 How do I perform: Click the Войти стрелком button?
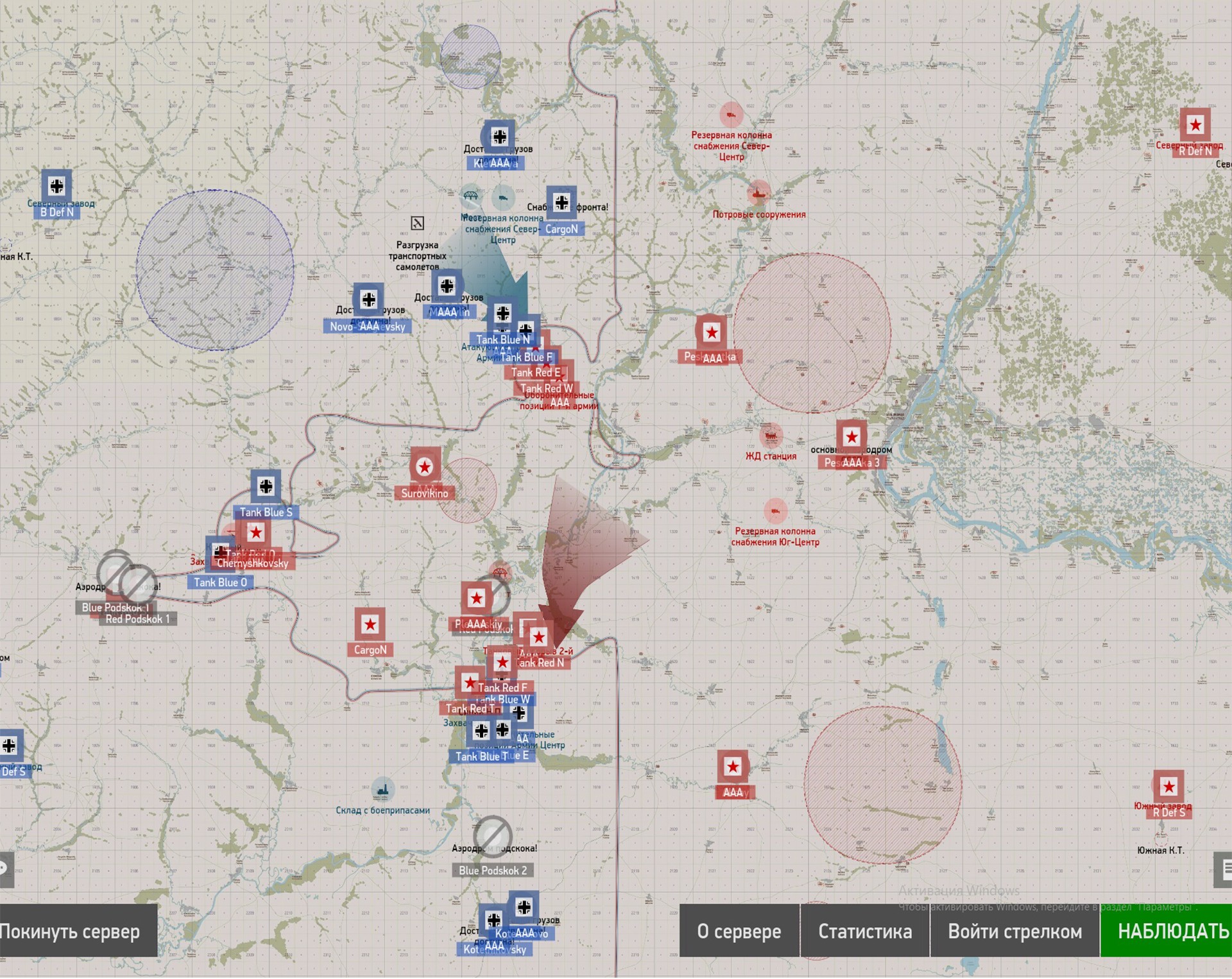pos(1014,931)
